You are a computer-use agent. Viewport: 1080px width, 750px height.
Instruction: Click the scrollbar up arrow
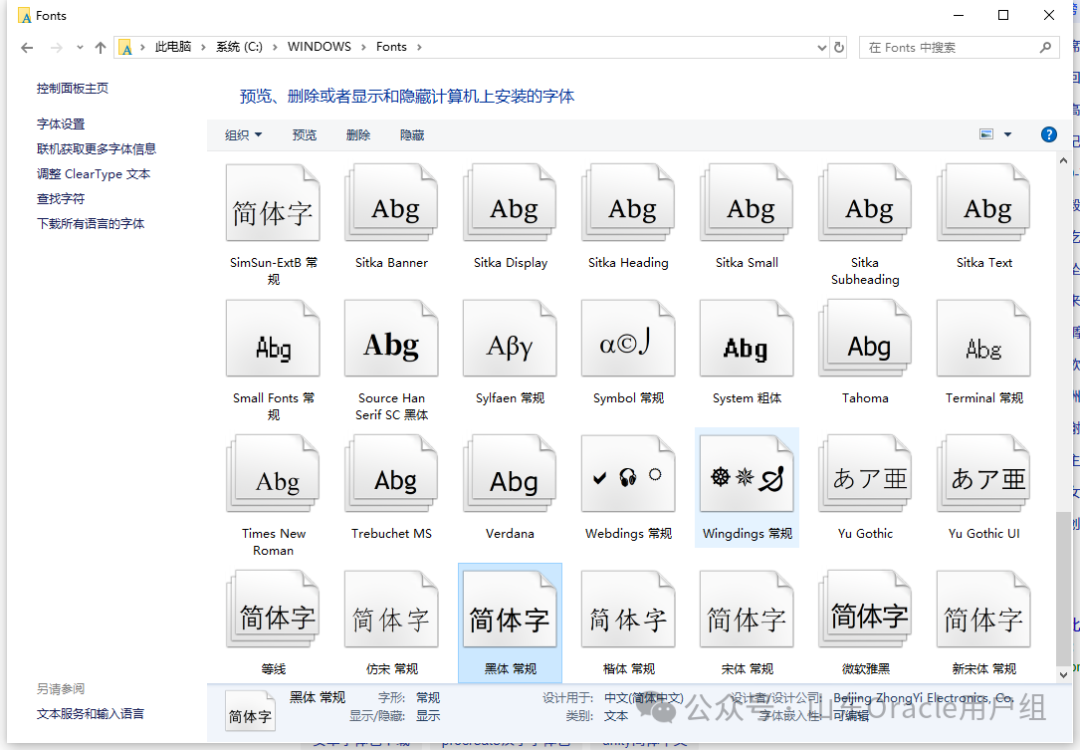point(1063,160)
